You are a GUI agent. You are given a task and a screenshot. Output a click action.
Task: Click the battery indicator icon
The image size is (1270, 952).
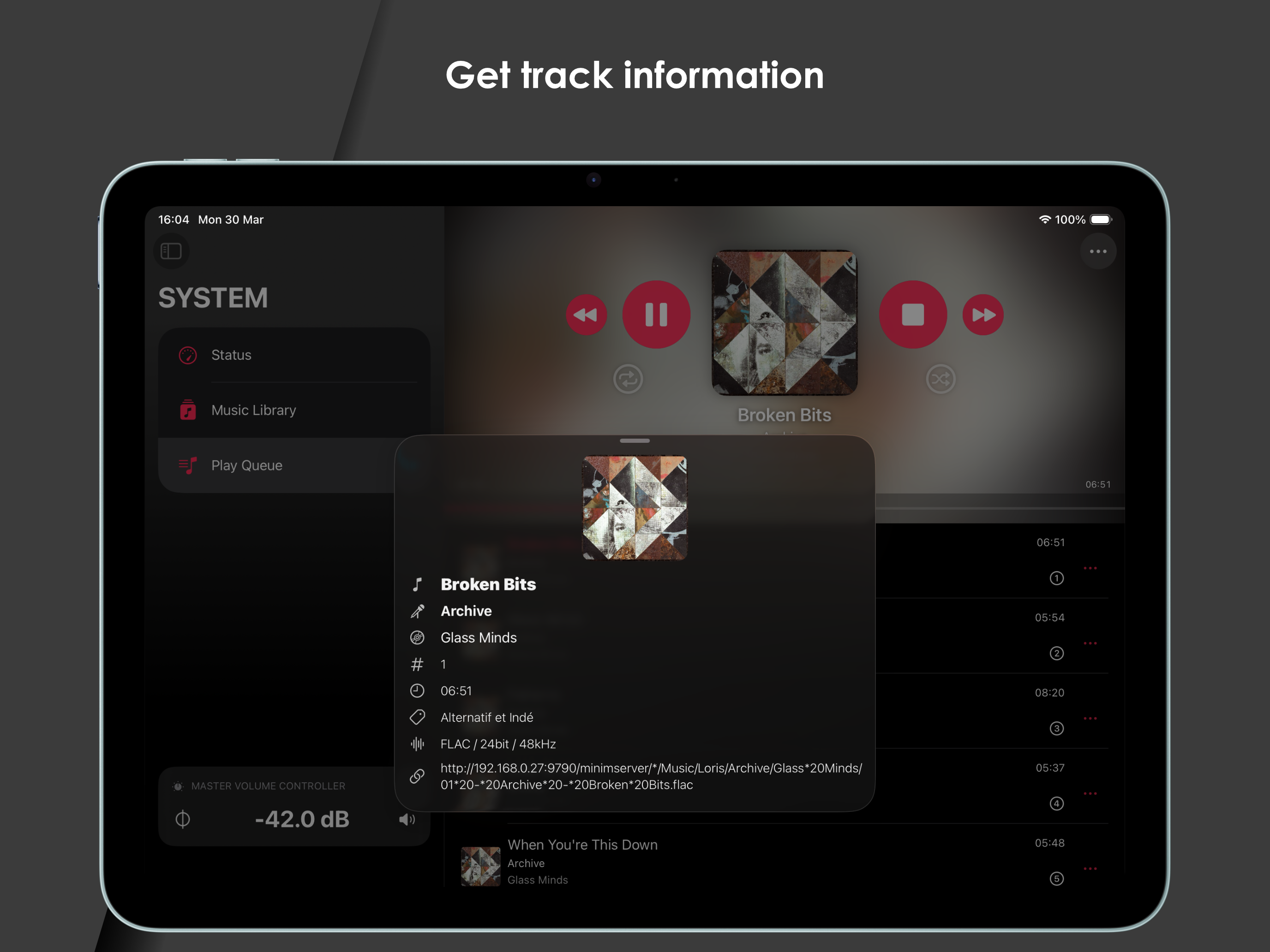point(1101,220)
